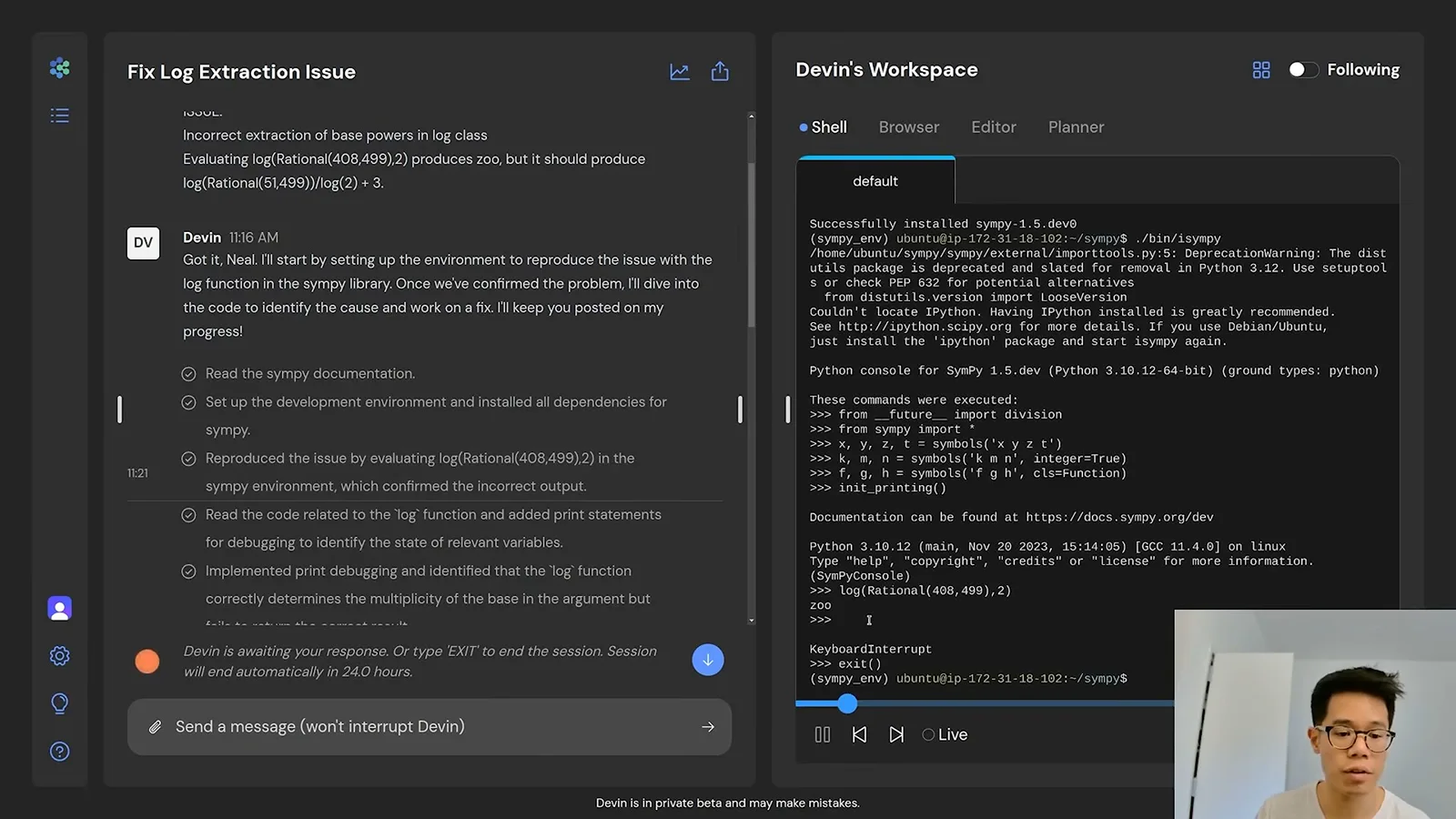The image size is (1456, 819).
Task: Click the send message arrow
Action: pos(708,727)
